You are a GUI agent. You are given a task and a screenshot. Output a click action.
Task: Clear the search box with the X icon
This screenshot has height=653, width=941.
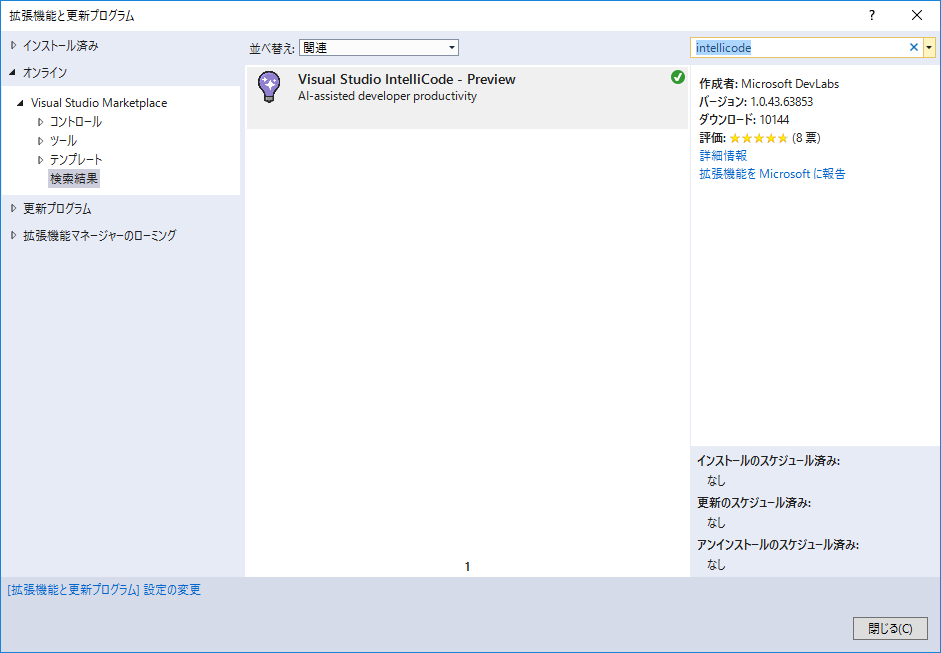tap(913, 47)
